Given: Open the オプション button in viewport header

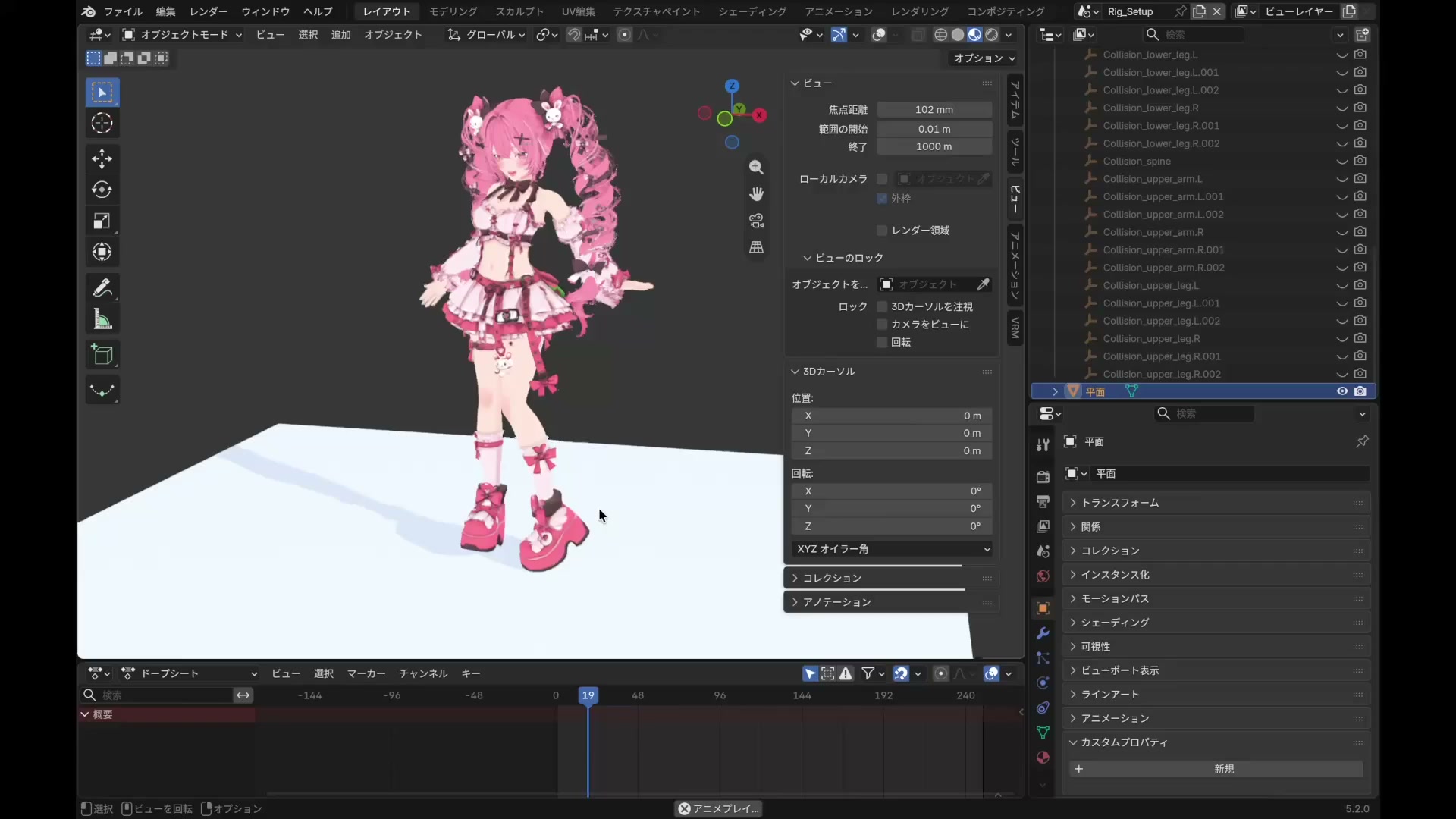Looking at the screenshot, I should [x=984, y=58].
